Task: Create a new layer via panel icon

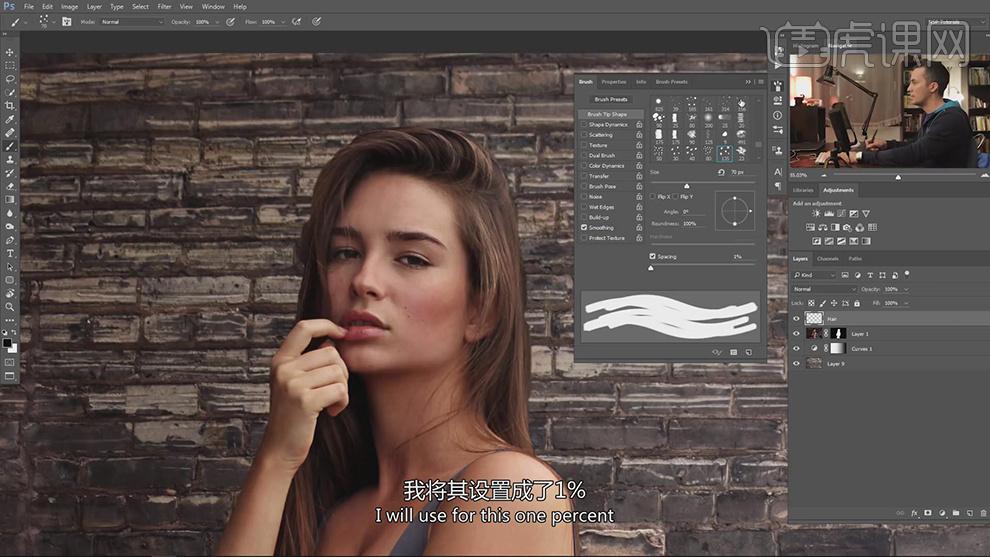Action: [x=970, y=513]
